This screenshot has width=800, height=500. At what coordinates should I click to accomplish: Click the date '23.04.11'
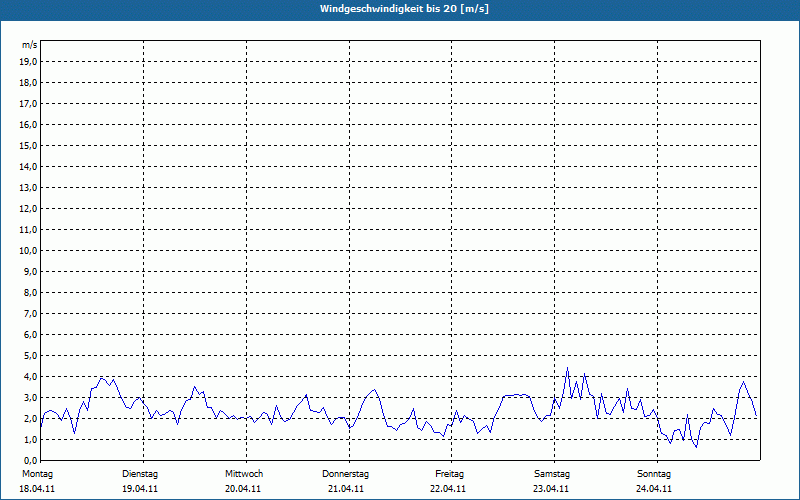[x=551, y=489]
